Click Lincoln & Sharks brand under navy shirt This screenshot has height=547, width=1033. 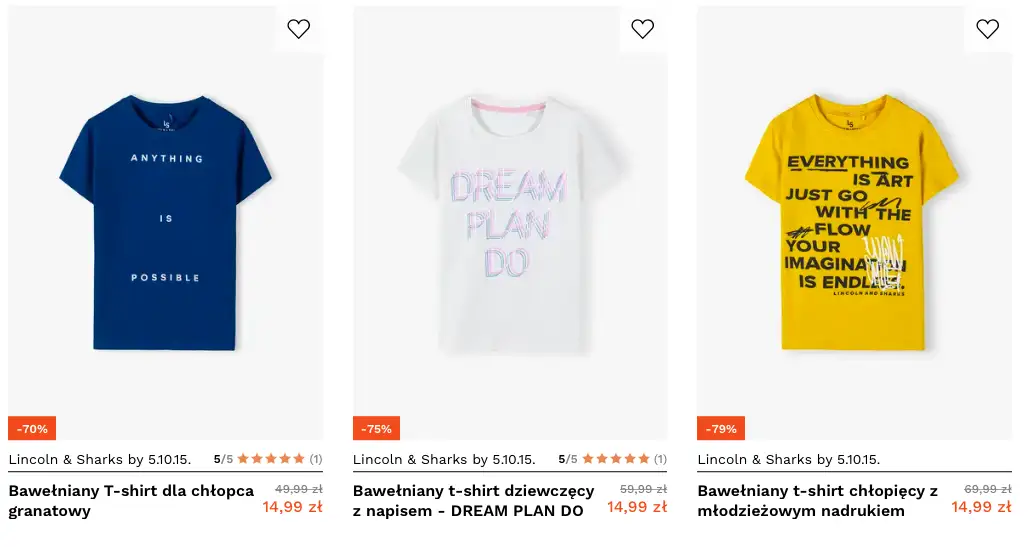[99, 460]
